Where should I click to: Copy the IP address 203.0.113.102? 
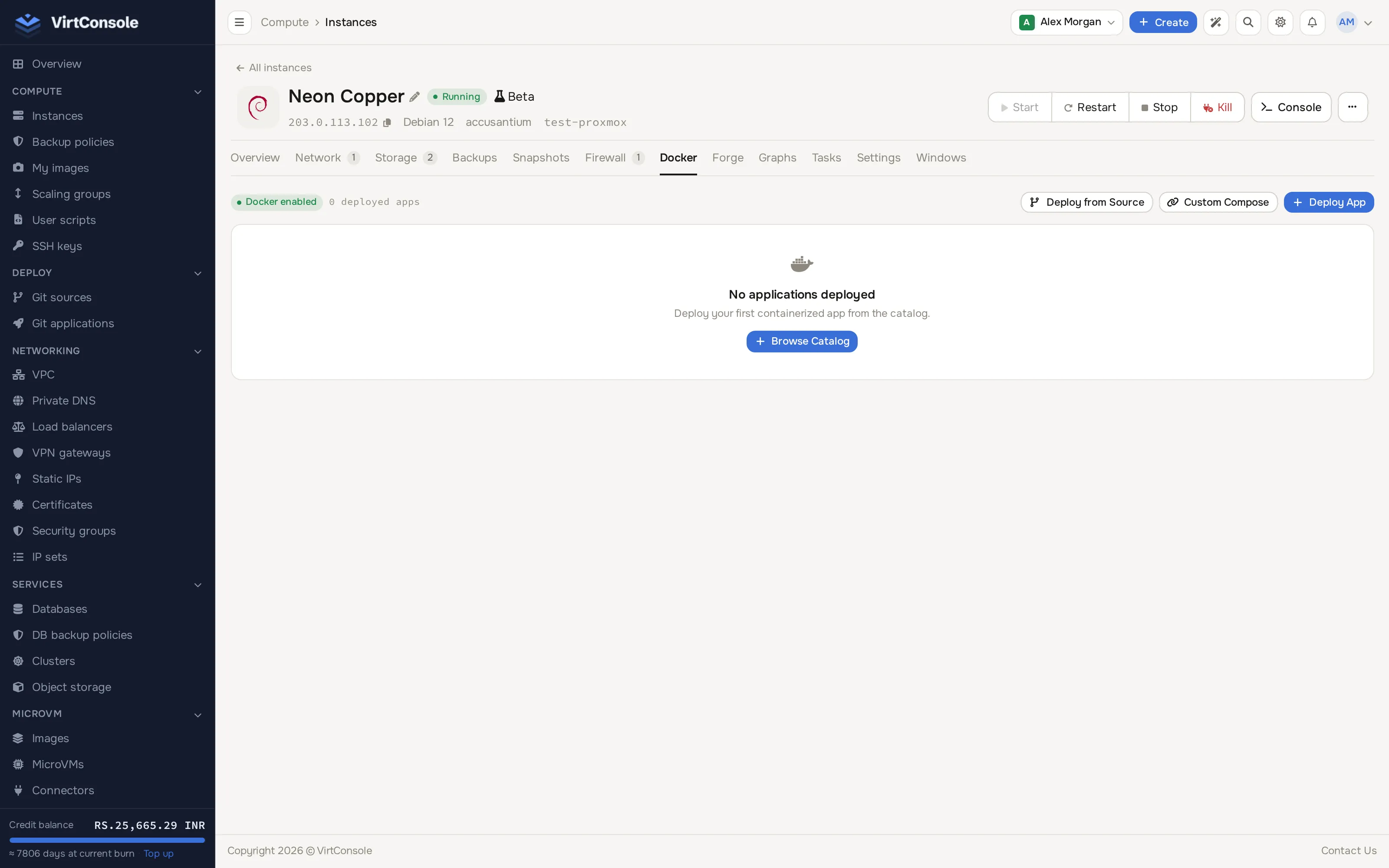pyautogui.click(x=387, y=122)
